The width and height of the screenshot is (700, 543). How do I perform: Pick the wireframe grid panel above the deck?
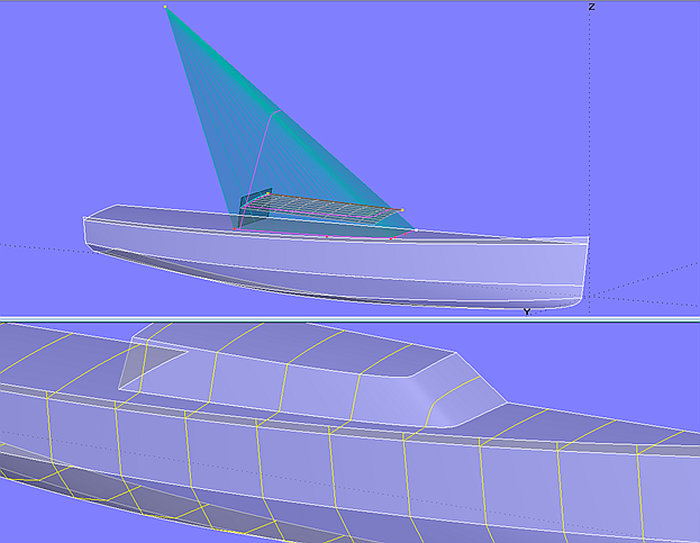click(320, 207)
